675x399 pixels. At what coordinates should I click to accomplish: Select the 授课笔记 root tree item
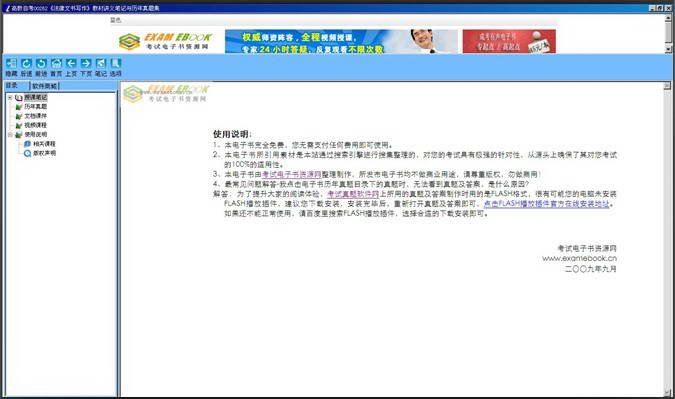[36, 98]
